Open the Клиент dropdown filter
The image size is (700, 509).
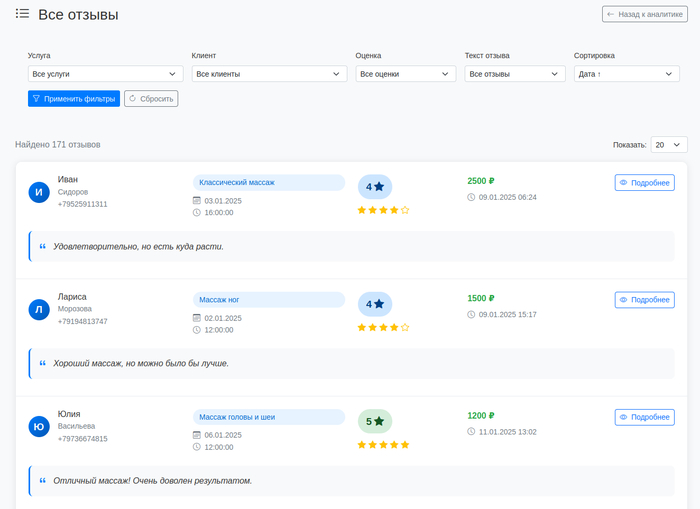click(269, 74)
